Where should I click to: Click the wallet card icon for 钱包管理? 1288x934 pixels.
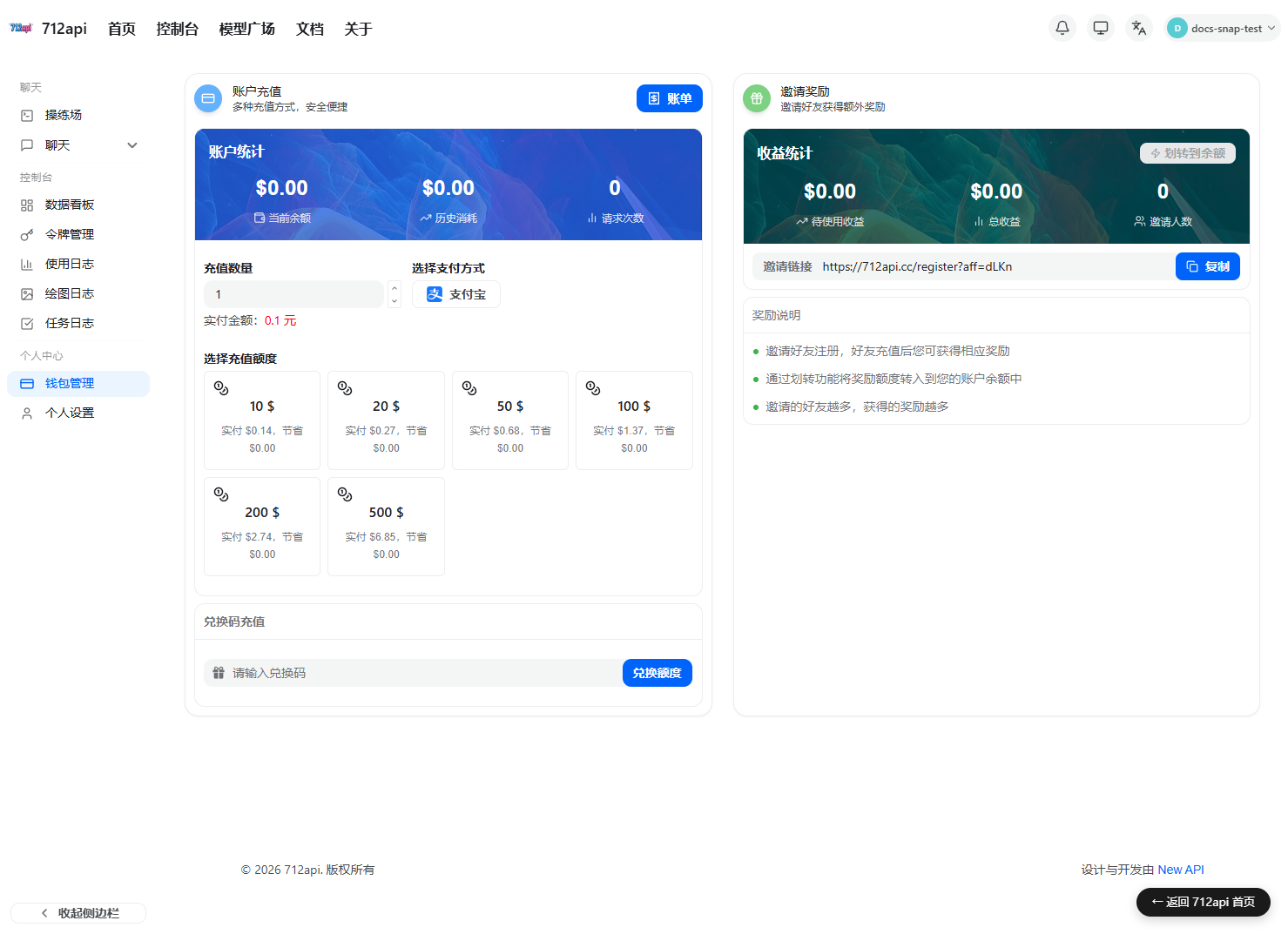[27, 383]
